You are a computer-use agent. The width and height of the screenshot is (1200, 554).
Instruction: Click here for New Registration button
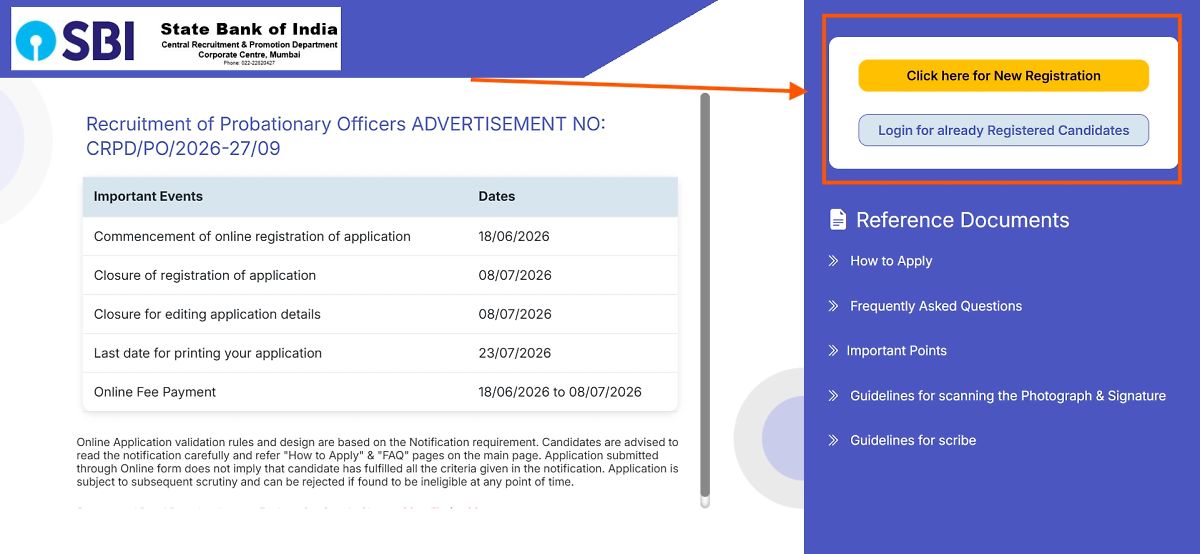tap(1003, 76)
